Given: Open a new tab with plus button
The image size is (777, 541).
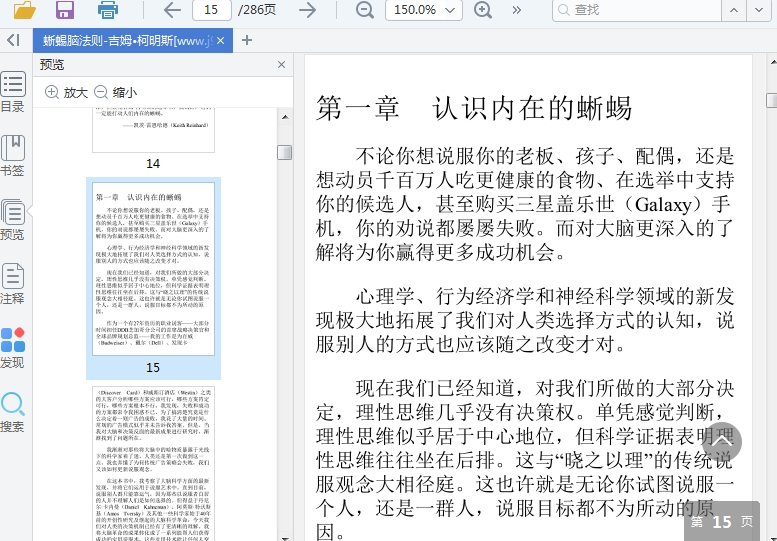Looking at the screenshot, I should pyautogui.click(x=247, y=41).
